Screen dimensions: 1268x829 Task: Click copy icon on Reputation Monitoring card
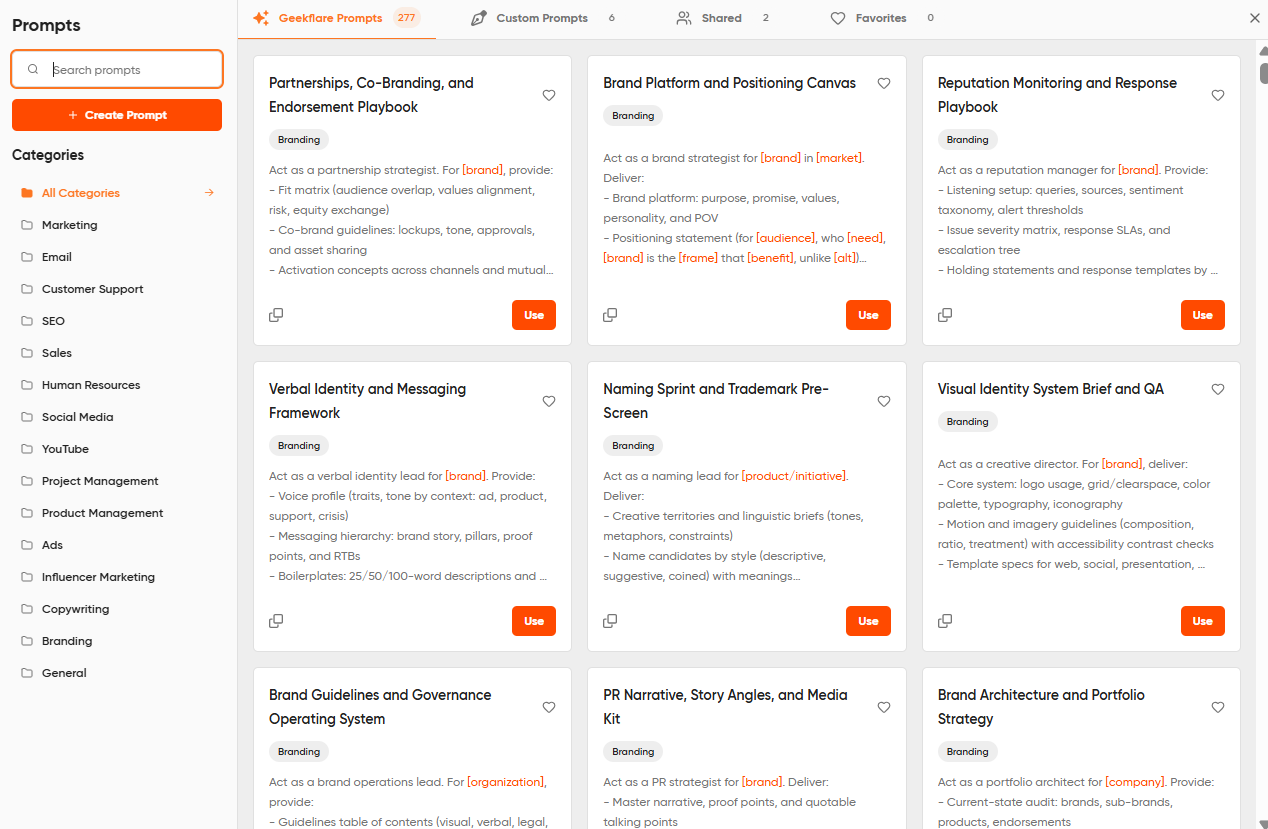click(x=945, y=315)
